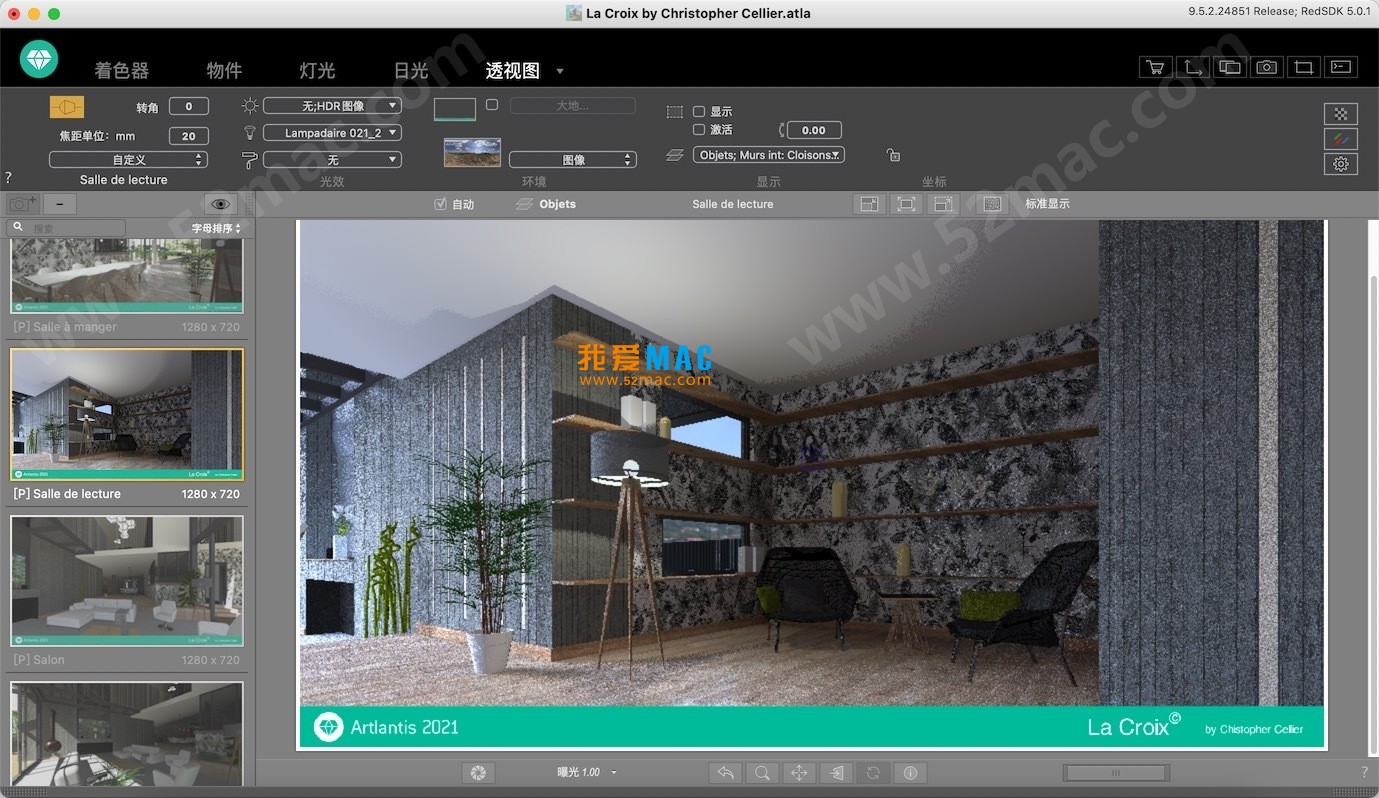This screenshot has height=798, width=1379.
Task: Click the yellow camera lens icon
Action: coord(67,106)
